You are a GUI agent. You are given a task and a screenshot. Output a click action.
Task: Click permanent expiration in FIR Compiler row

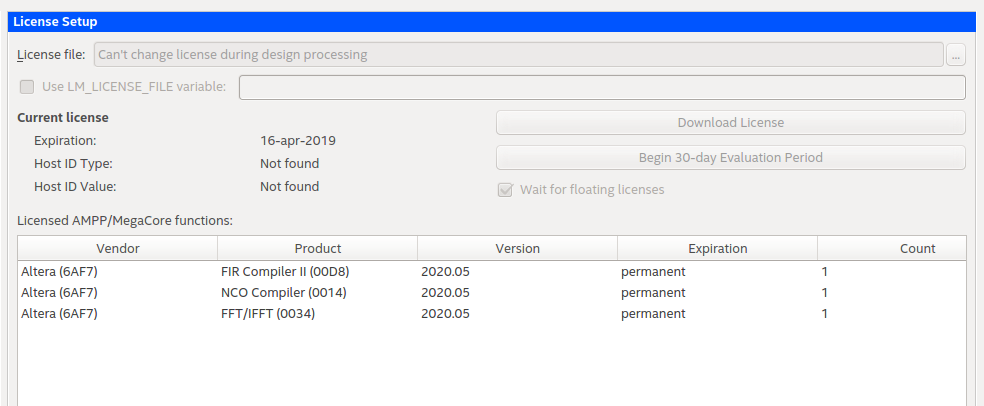coord(653,272)
